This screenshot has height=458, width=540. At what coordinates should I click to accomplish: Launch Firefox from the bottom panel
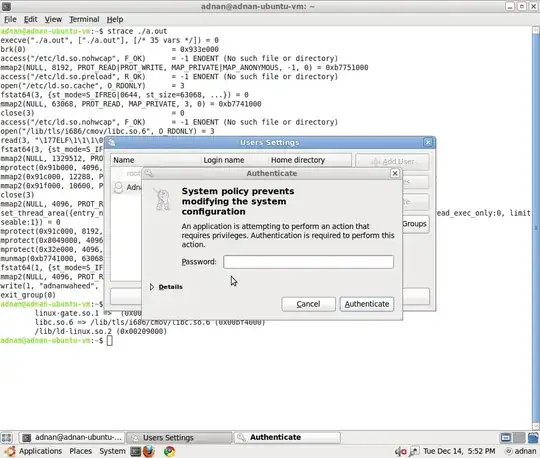point(149,451)
